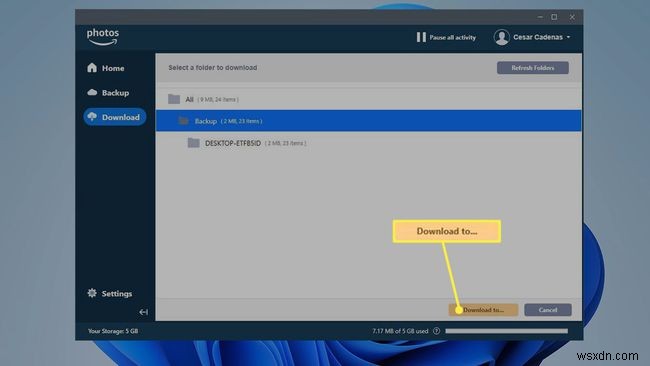Select the All folder row
Viewport: 650px width, 366px height.
click(x=369, y=99)
